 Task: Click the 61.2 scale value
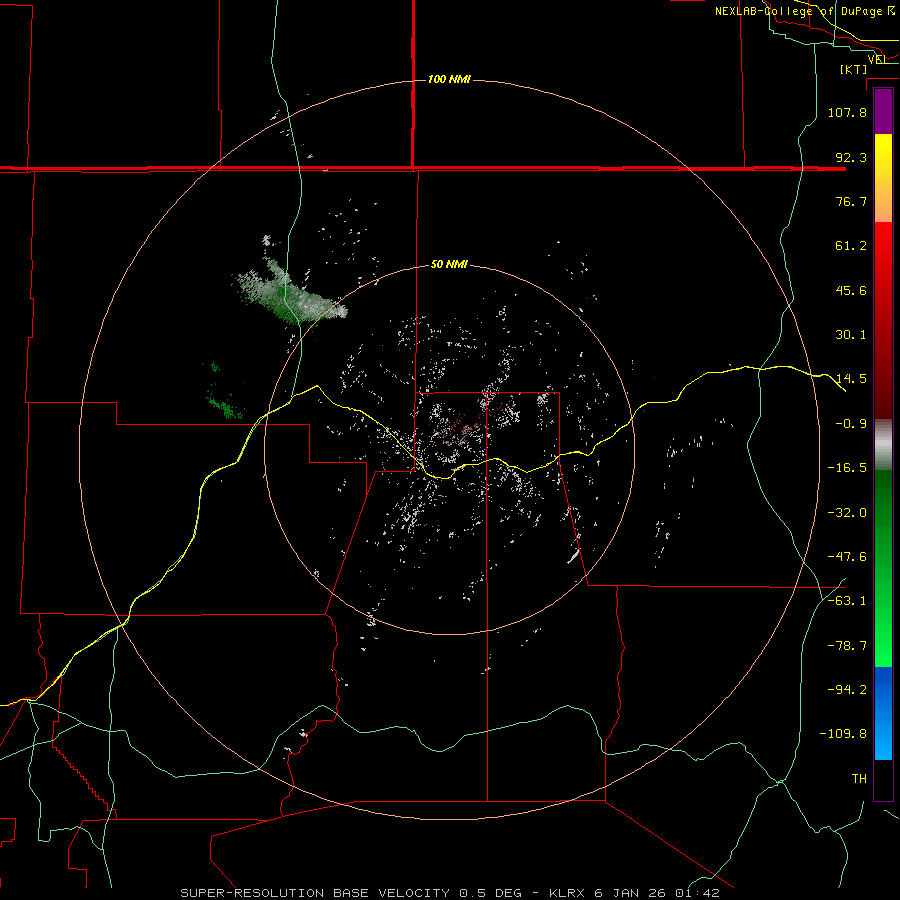tap(851, 246)
